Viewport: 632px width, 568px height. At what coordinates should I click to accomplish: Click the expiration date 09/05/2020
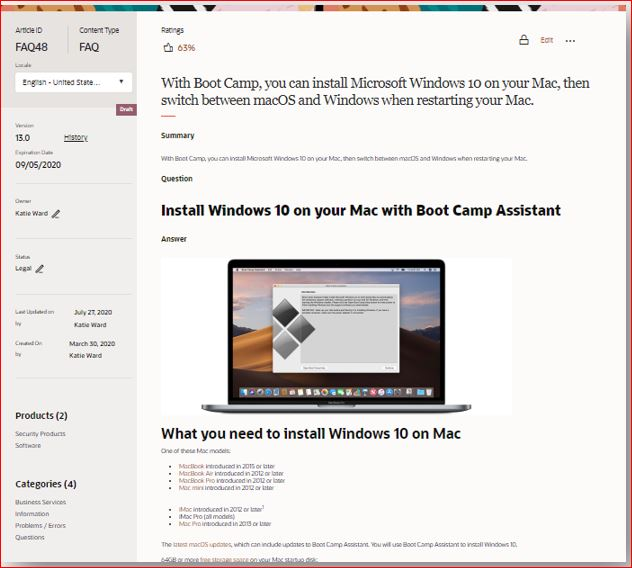[x=38, y=165]
